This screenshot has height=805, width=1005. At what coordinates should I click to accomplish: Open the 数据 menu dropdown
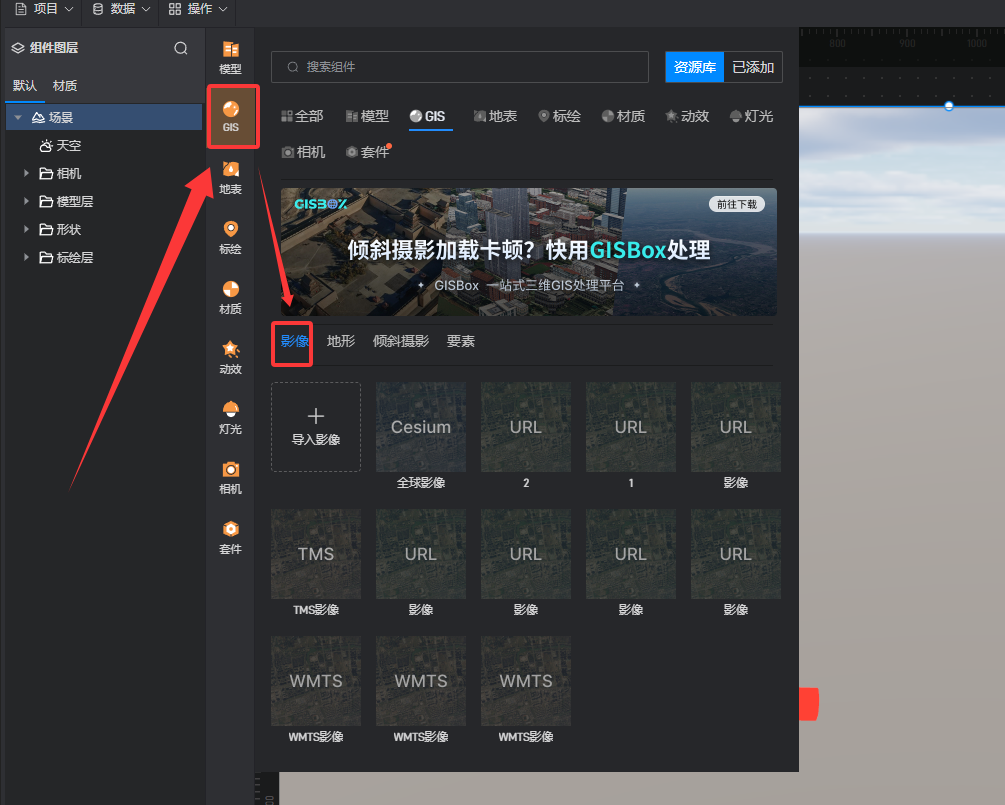[x=121, y=9]
